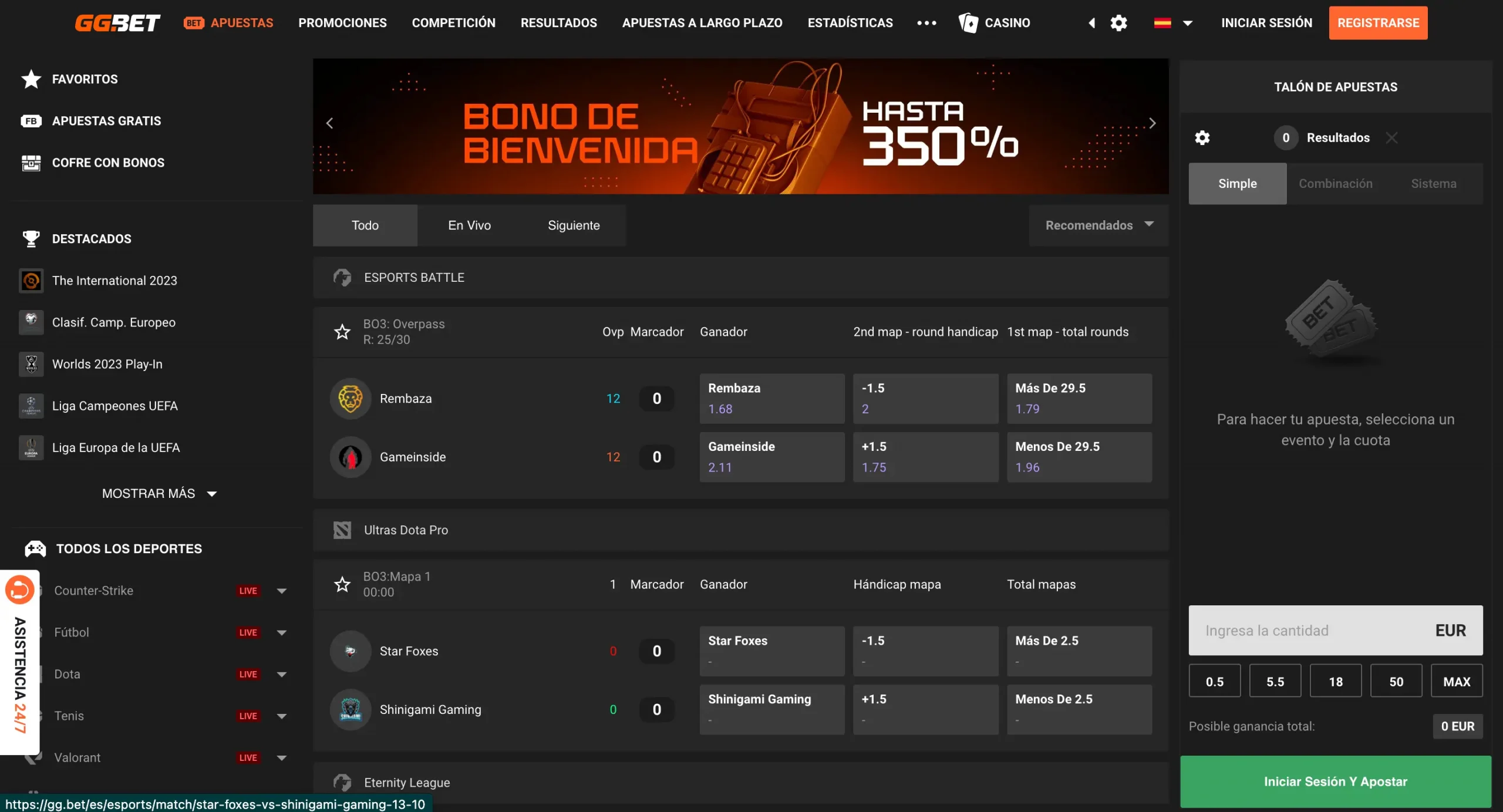Open the live chat support bubble icon

click(19, 589)
